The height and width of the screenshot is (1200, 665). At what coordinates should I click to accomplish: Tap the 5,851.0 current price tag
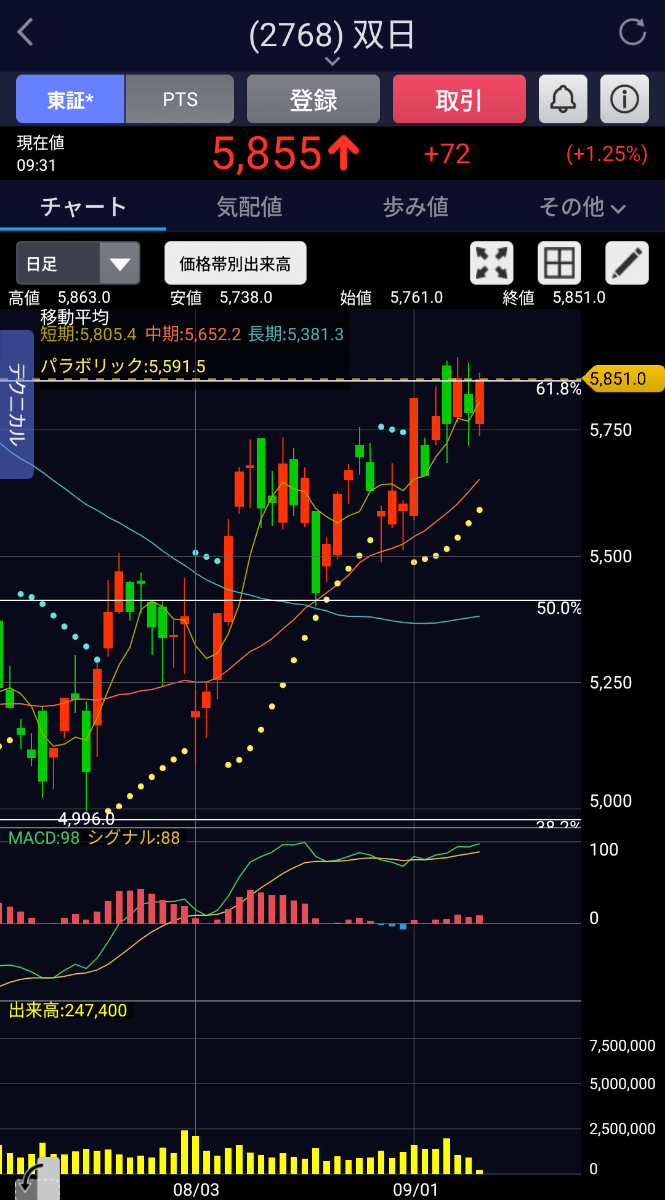coord(623,378)
